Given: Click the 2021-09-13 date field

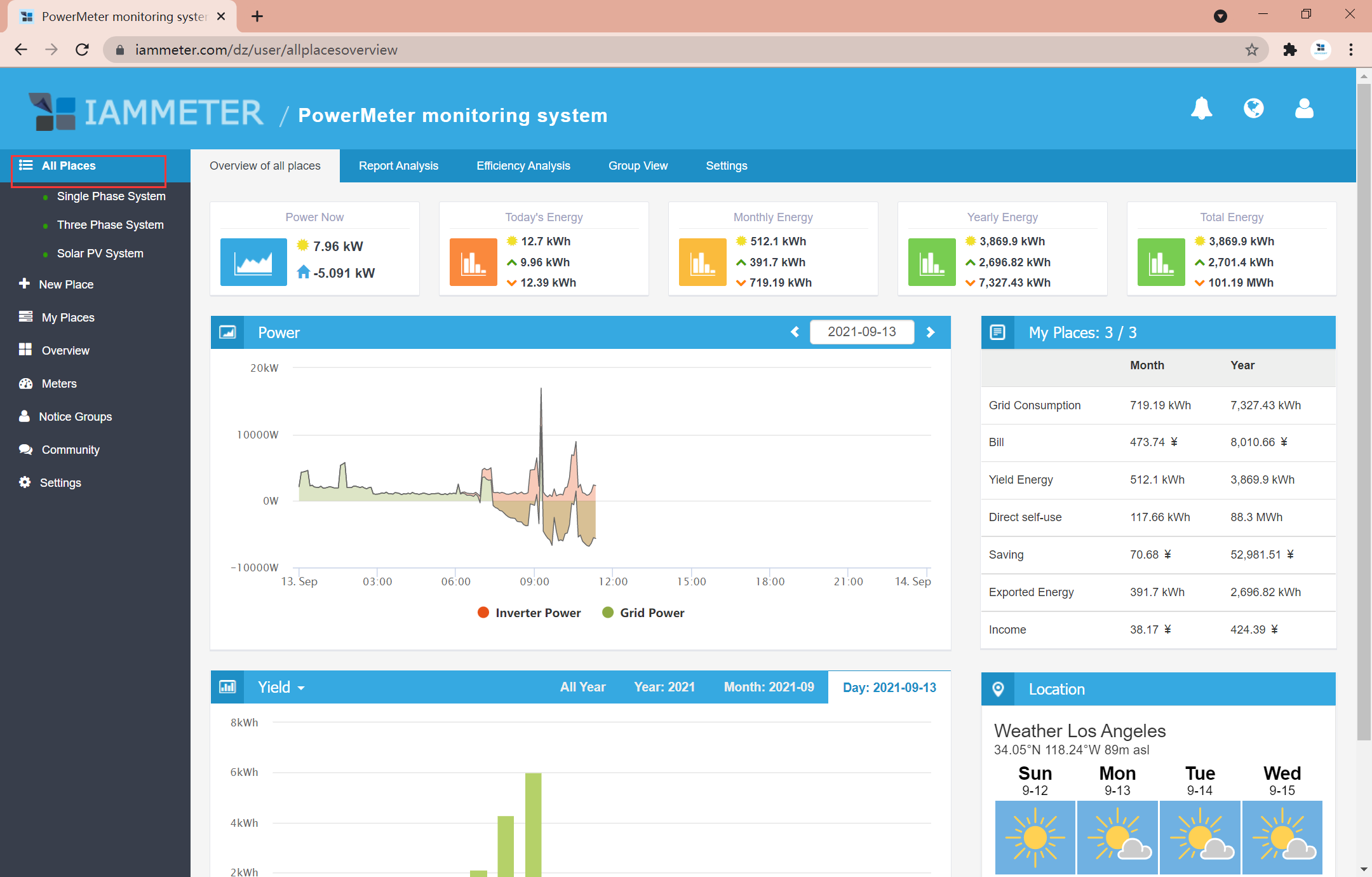Looking at the screenshot, I should point(861,332).
